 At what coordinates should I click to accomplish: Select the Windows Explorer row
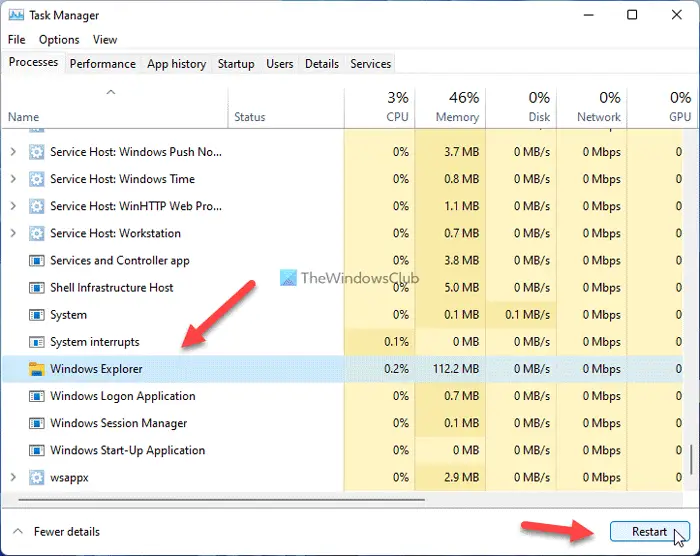[x=342, y=369]
